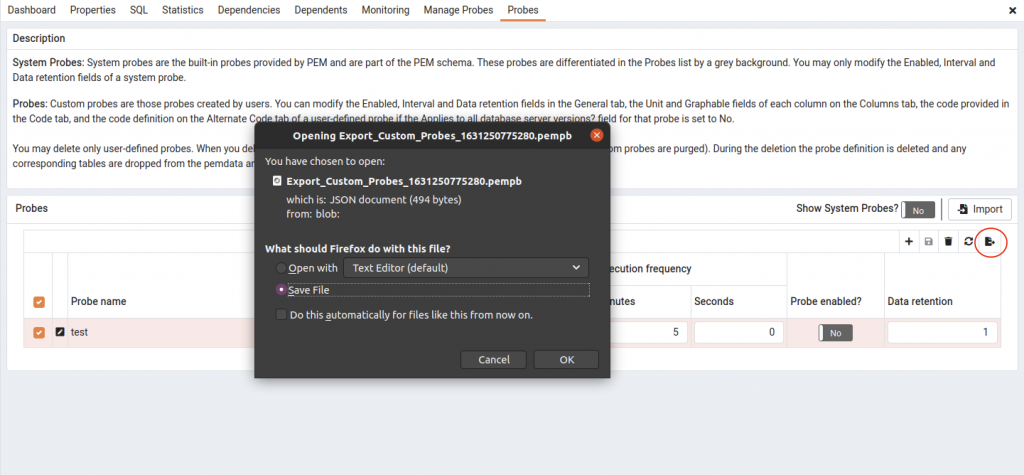Click the export probes icon
The height and width of the screenshot is (475, 1024).
990,241
